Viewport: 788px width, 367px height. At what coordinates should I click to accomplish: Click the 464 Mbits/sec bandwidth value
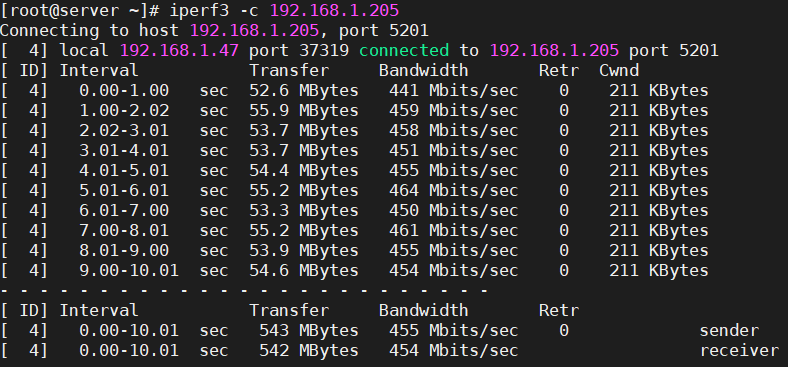click(453, 191)
